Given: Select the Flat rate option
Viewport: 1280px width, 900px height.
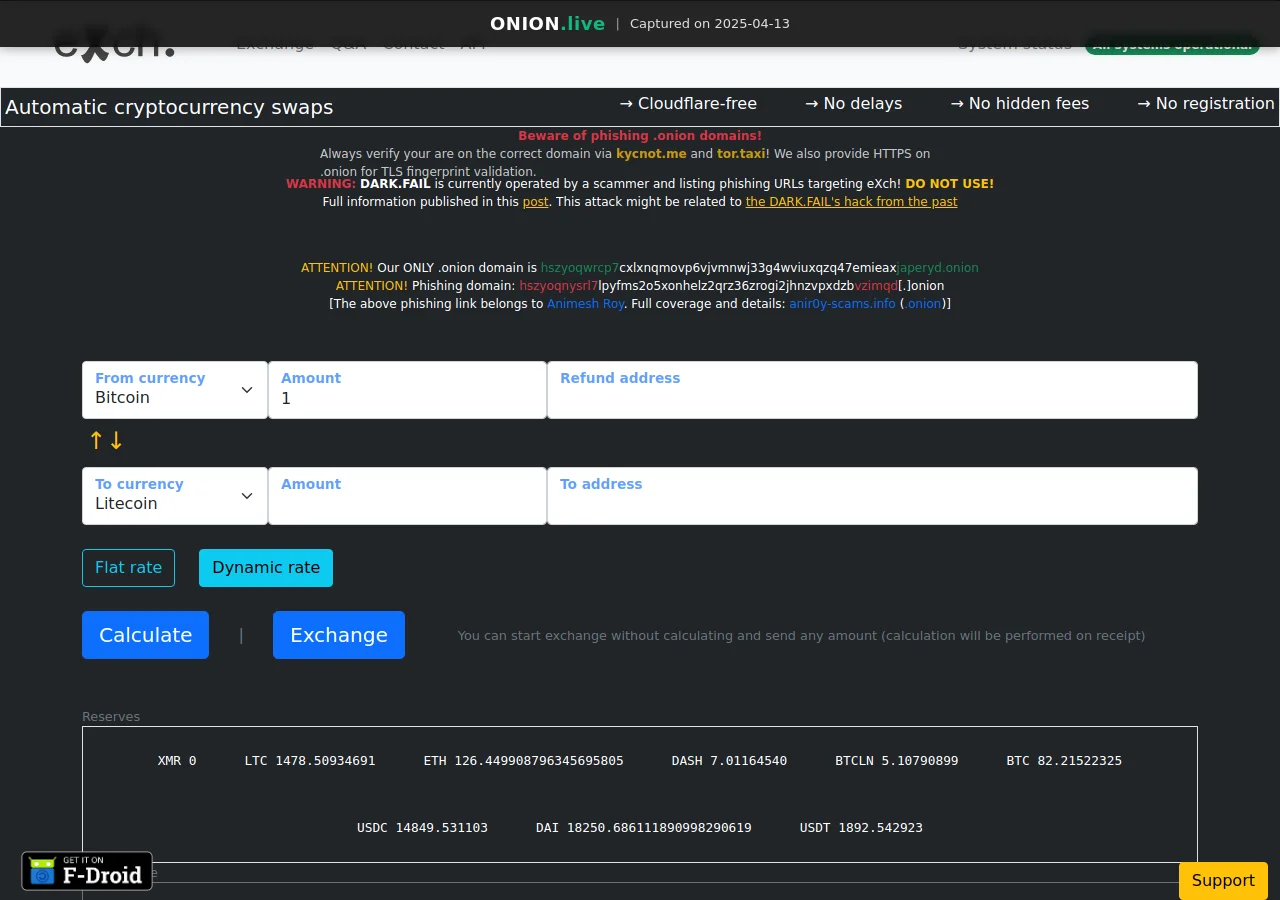Looking at the screenshot, I should point(128,568).
